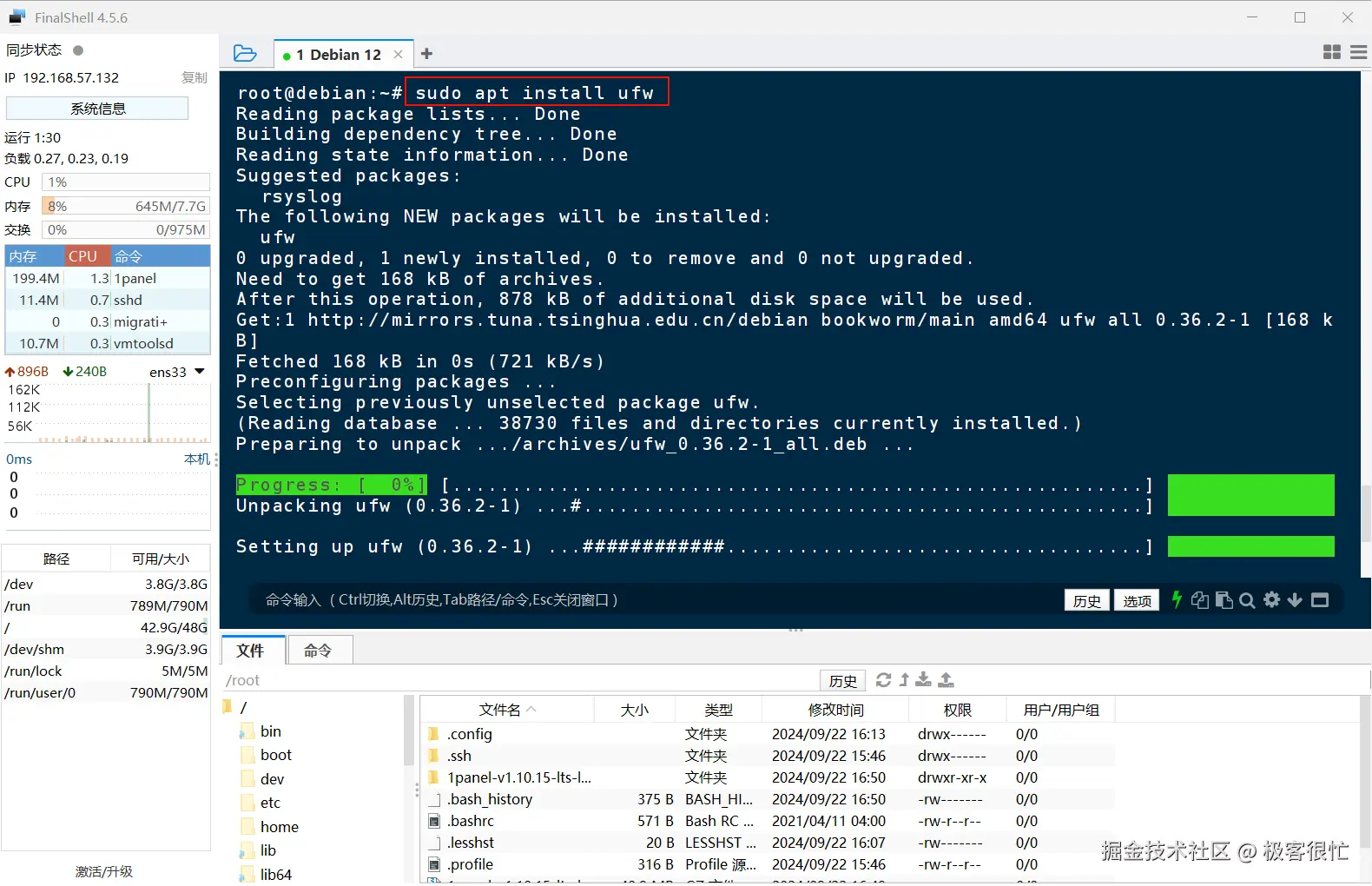
Task: Select the boot folder in tree
Action: tap(275, 755)
